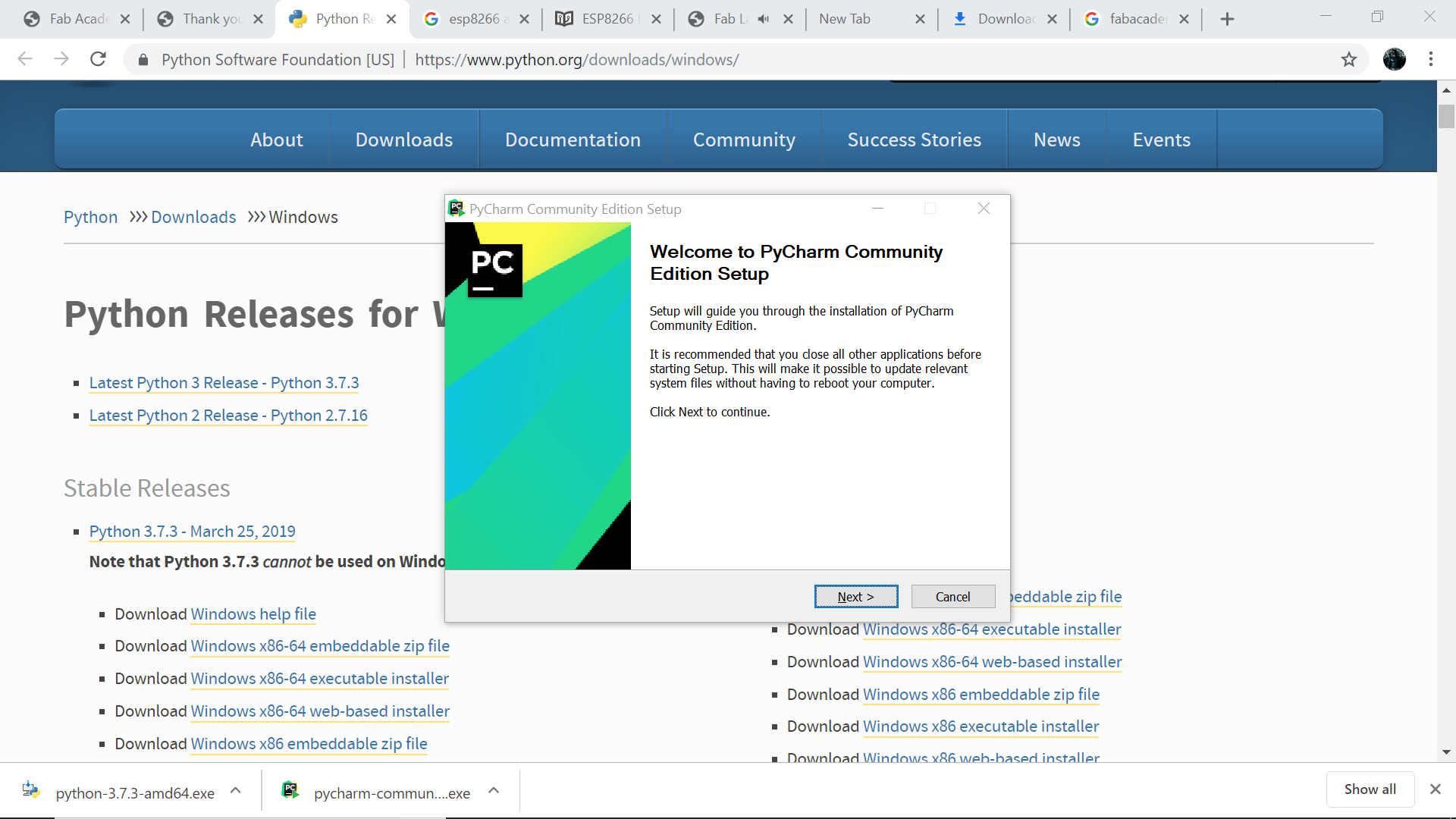Open the Downloads navigation menu
This screenshot has width=1456, height=819.
point(403,140)
